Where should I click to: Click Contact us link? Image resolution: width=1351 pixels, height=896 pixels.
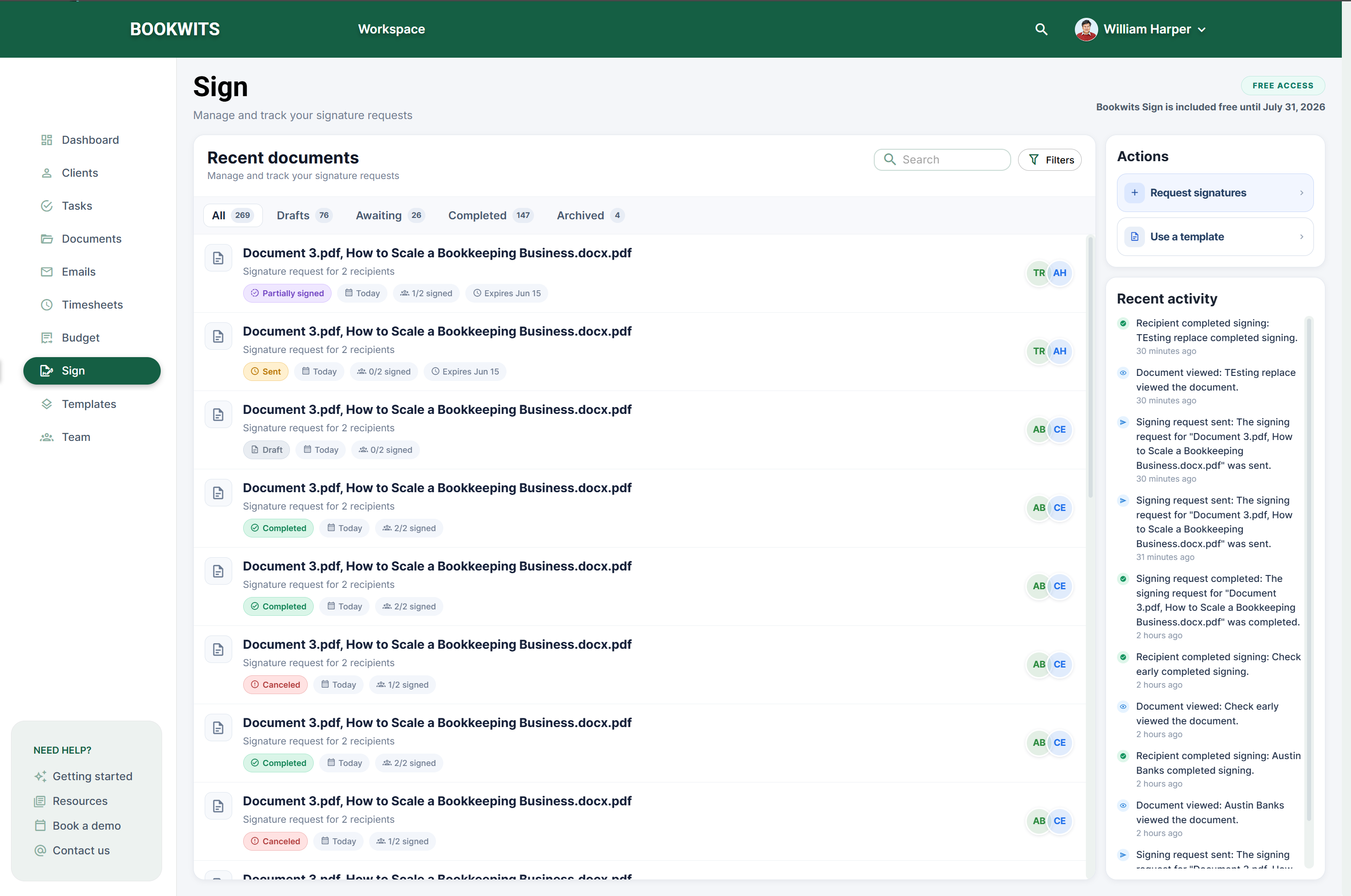click(72, 850)
